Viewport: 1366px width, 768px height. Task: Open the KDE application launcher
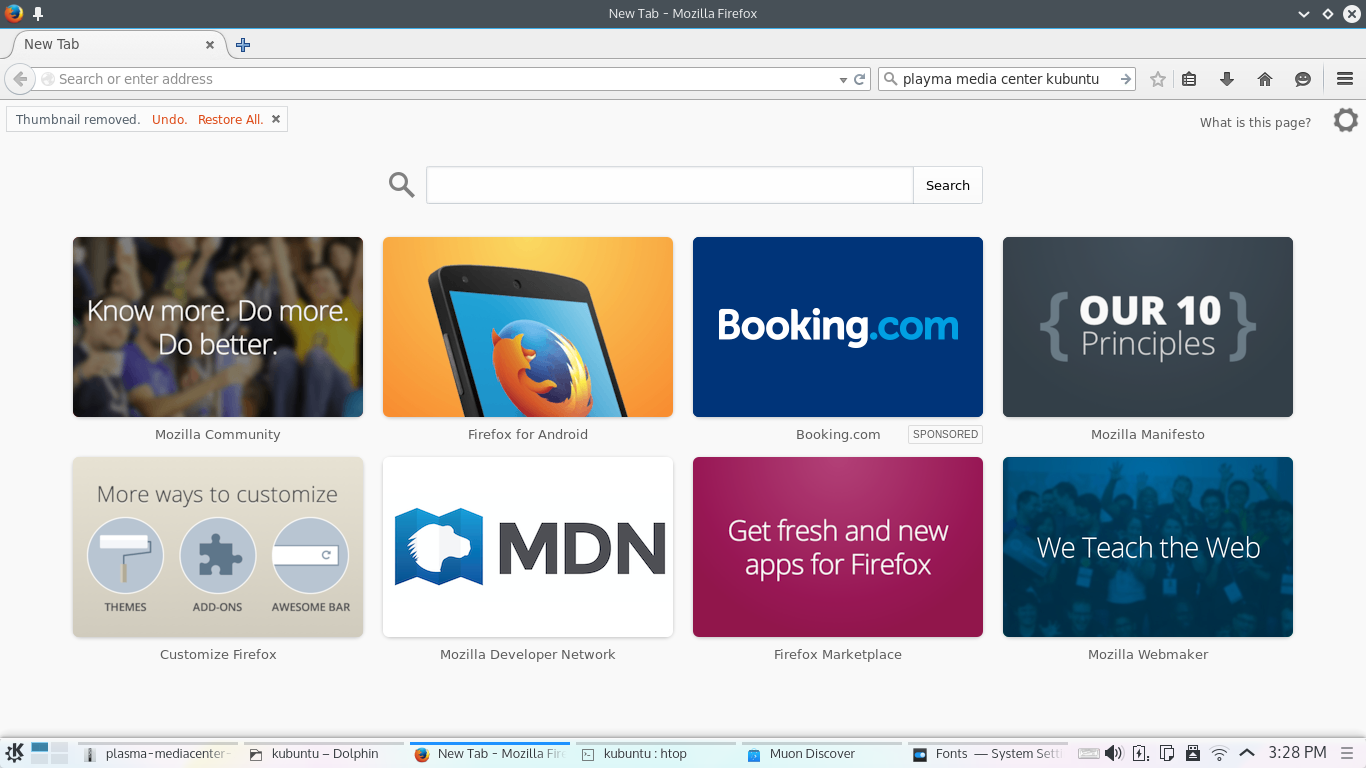[x=14, y=753]
